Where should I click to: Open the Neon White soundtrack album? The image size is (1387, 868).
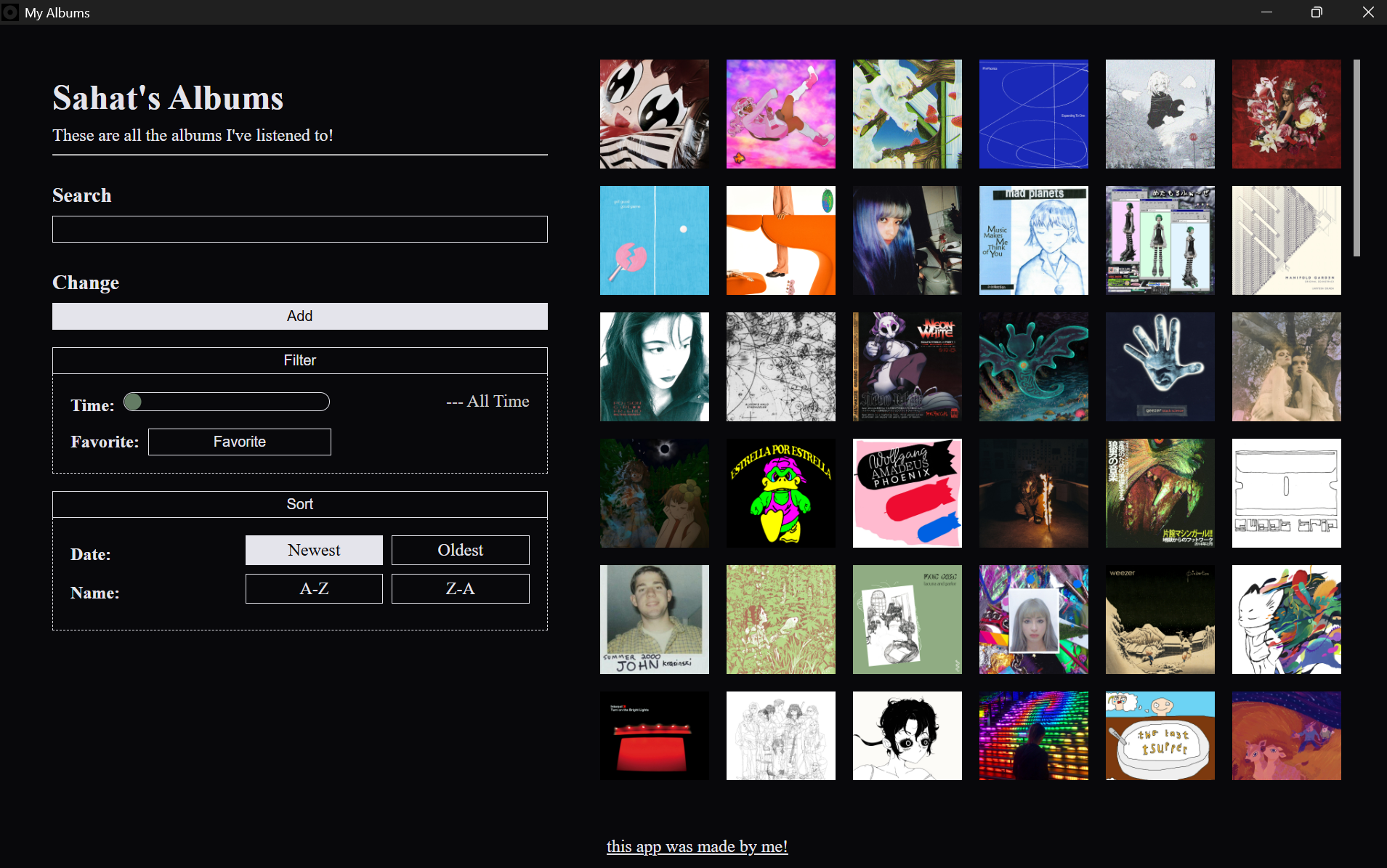pyautogui.click(x=907, y=367)
